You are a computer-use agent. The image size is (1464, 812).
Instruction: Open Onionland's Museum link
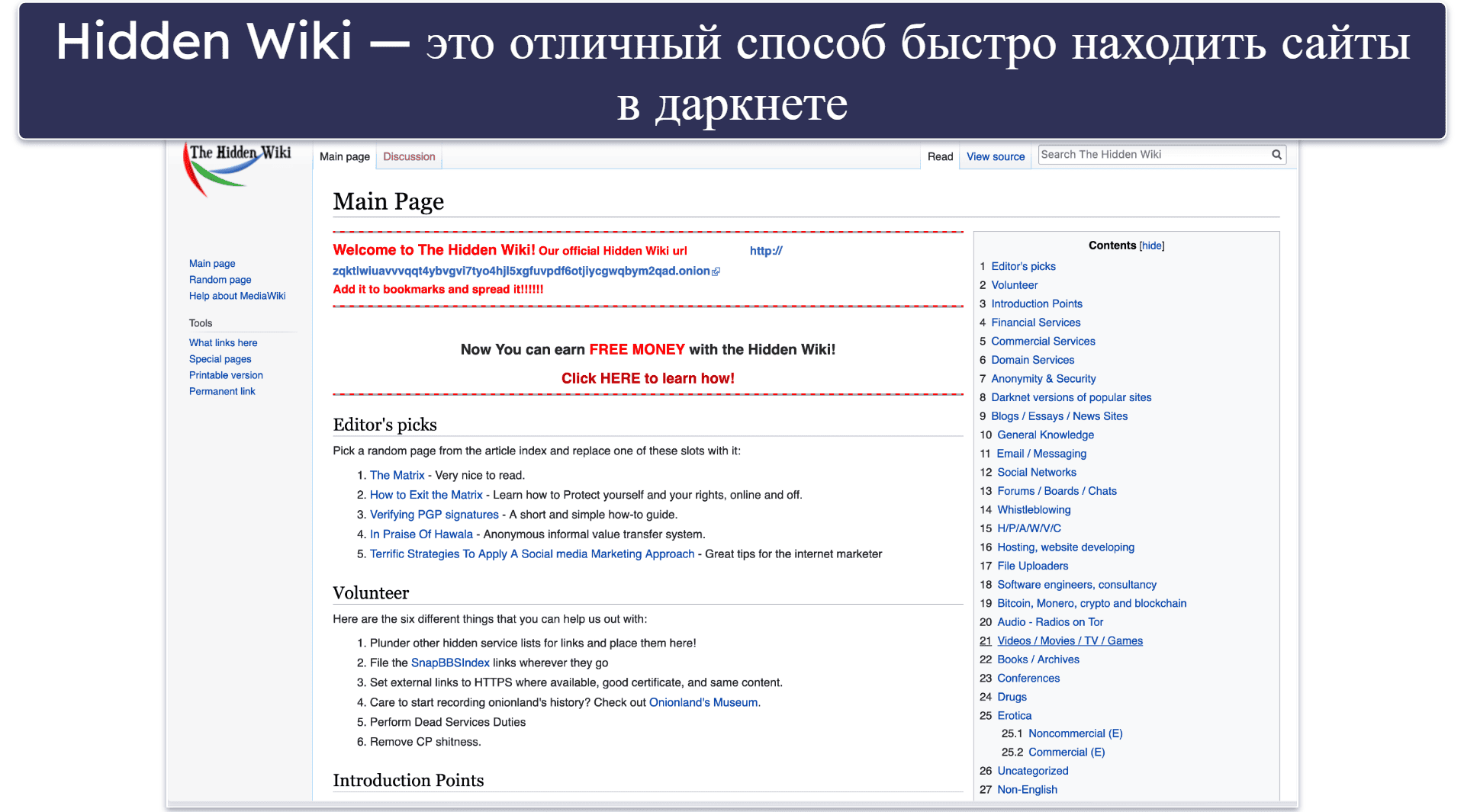(x=703, y=702)
